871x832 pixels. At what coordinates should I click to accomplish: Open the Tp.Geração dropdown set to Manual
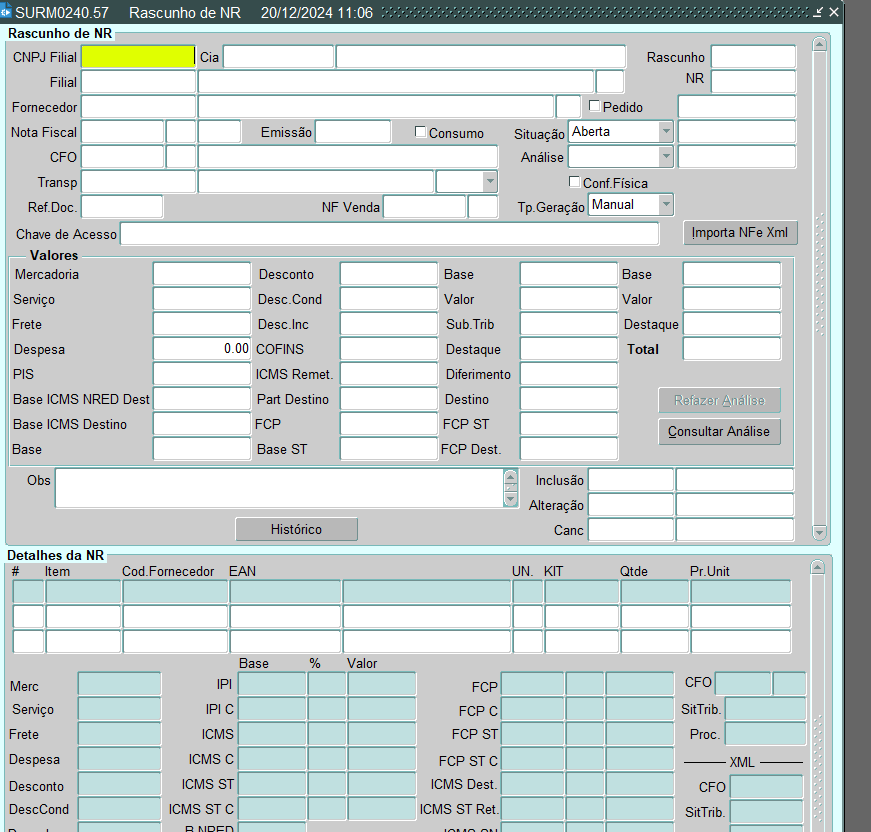point(665,205)
